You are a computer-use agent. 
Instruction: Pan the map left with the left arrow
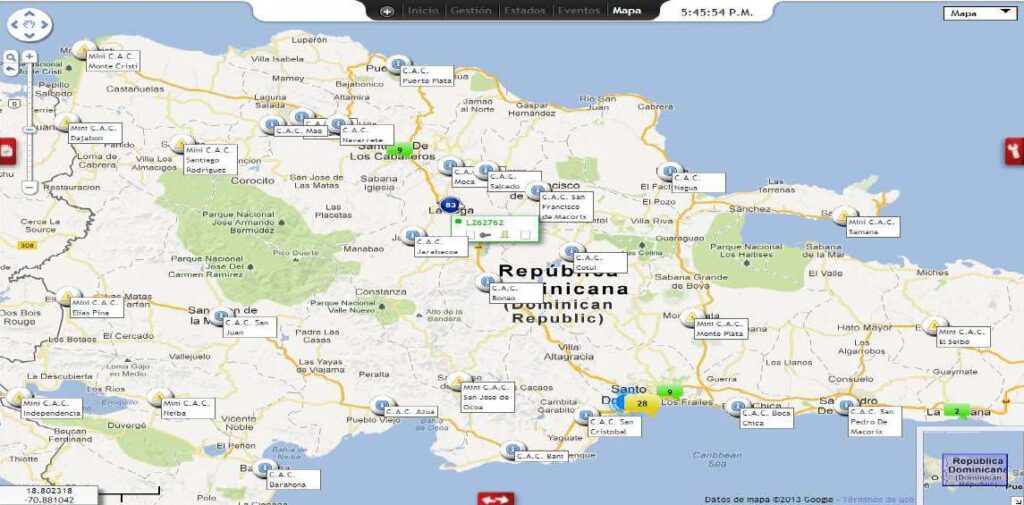(x=14, y=25)
